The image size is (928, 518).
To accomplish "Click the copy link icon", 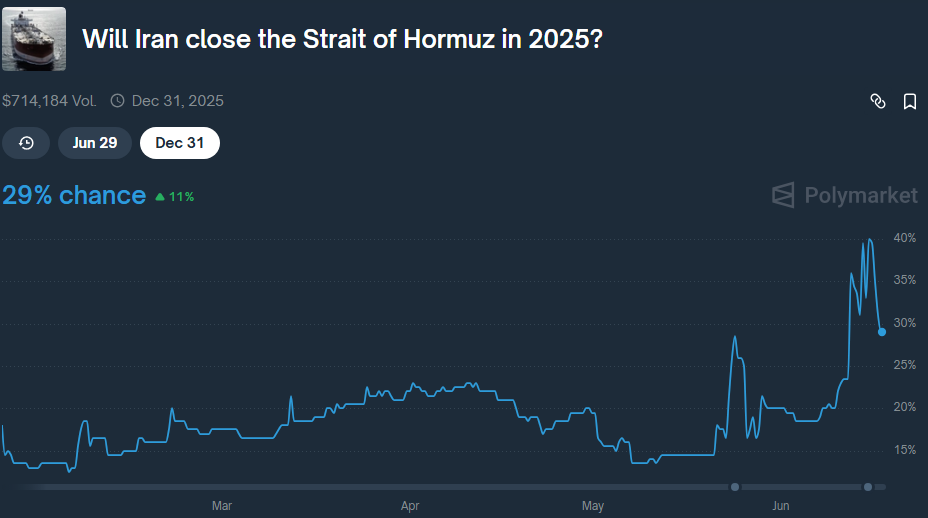I will point(878,101).
